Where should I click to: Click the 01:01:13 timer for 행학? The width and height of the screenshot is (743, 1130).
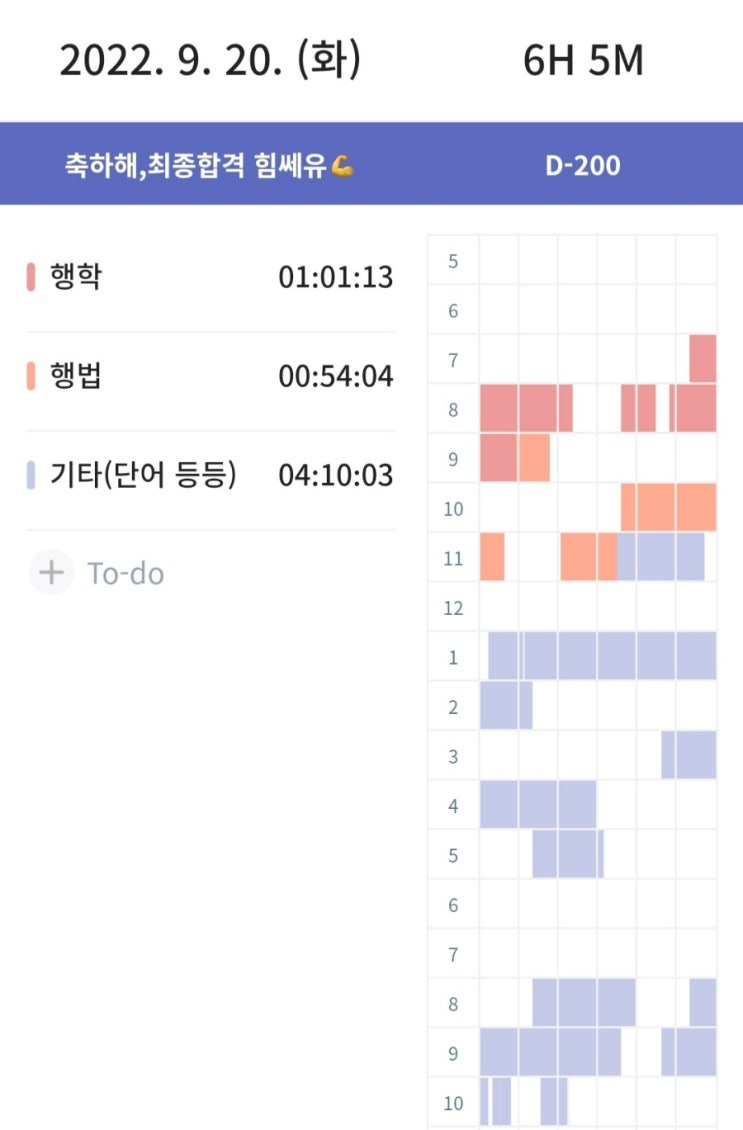(x=335, y=278)
